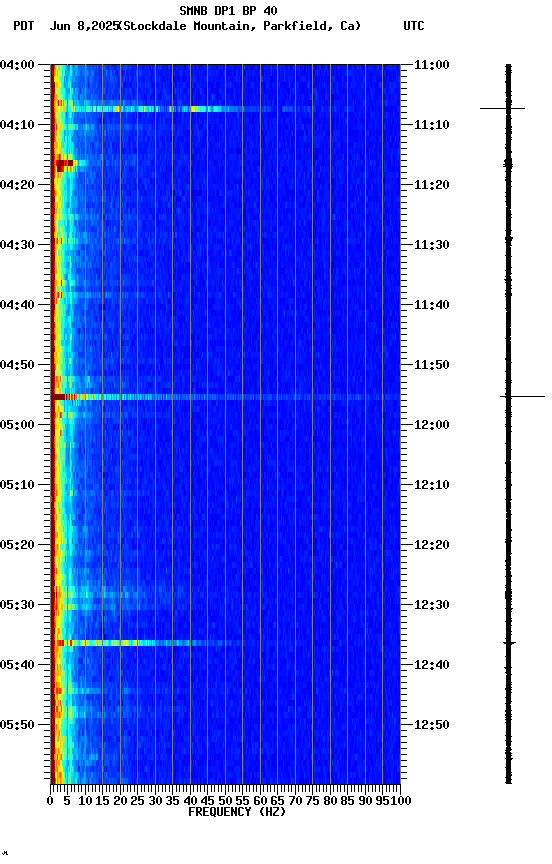This screenshot has width=552, height=864.
Task: Click the 11:30 UTC time label
Action: [432, 245]
